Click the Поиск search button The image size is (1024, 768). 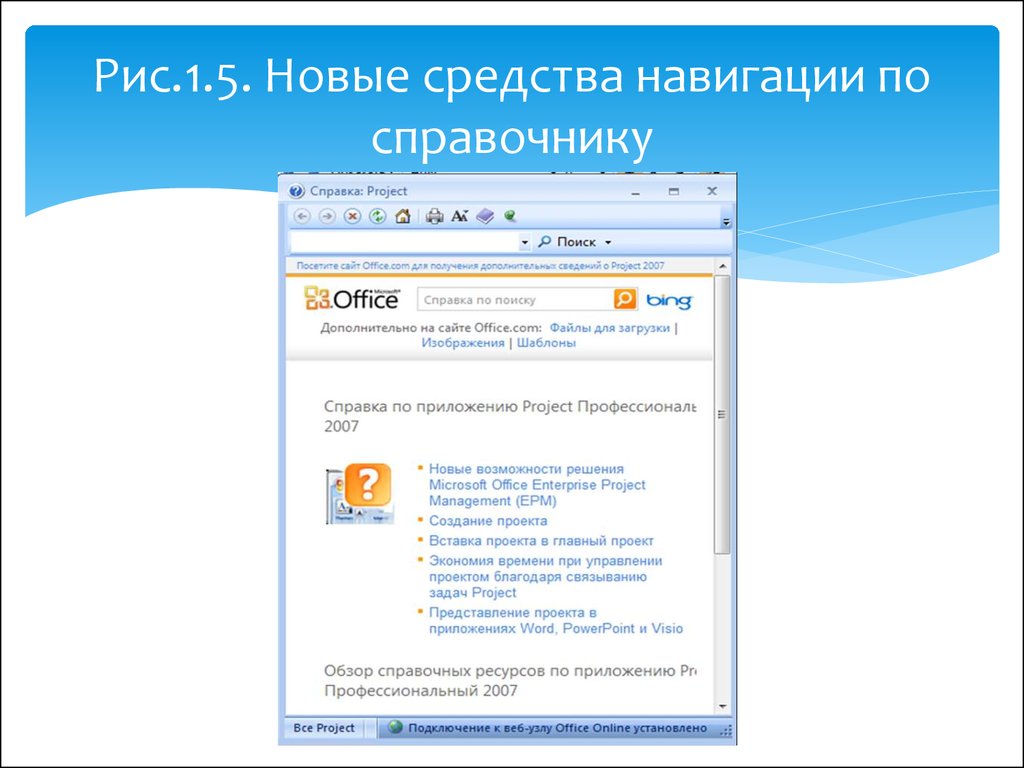coord(567,242)
